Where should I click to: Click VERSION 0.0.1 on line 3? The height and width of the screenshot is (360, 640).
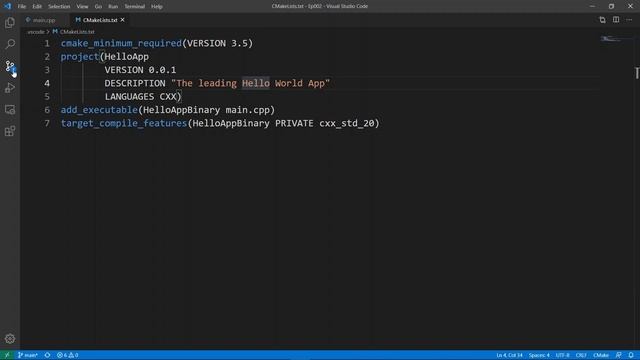140,70
